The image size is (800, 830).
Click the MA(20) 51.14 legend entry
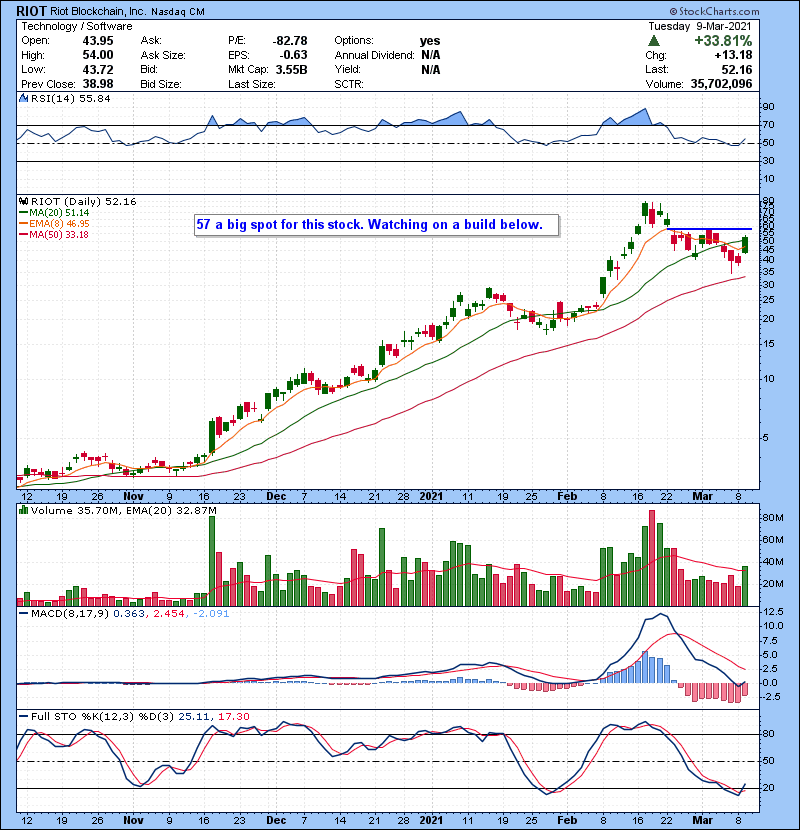[x=53, y=213]
